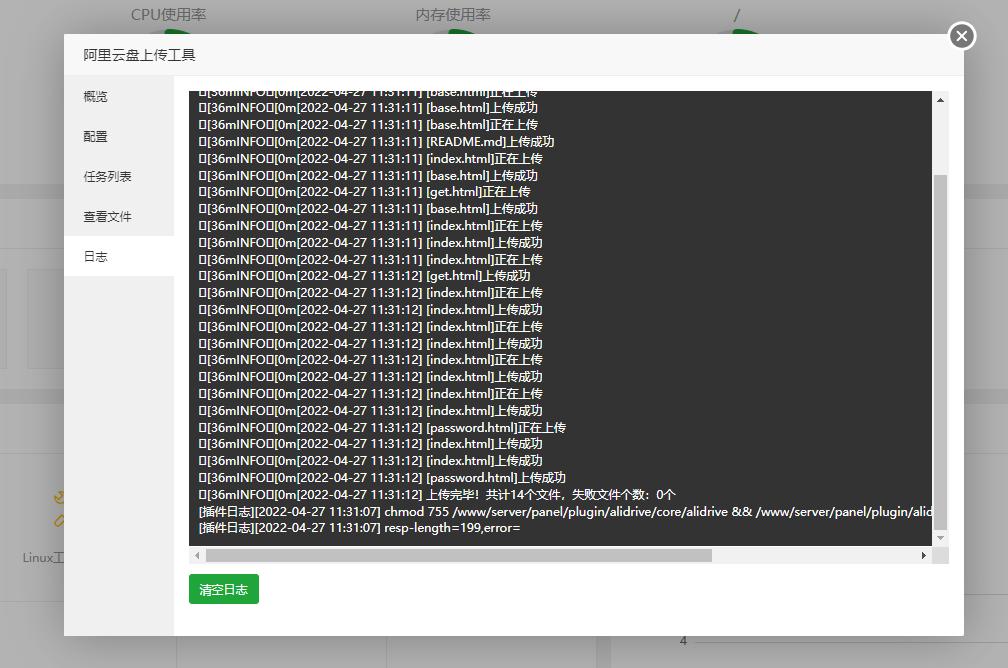Open the 配置 tab
Image resolution: width=1008 pixels, height=668 pixels.
(x=119, y=136)
